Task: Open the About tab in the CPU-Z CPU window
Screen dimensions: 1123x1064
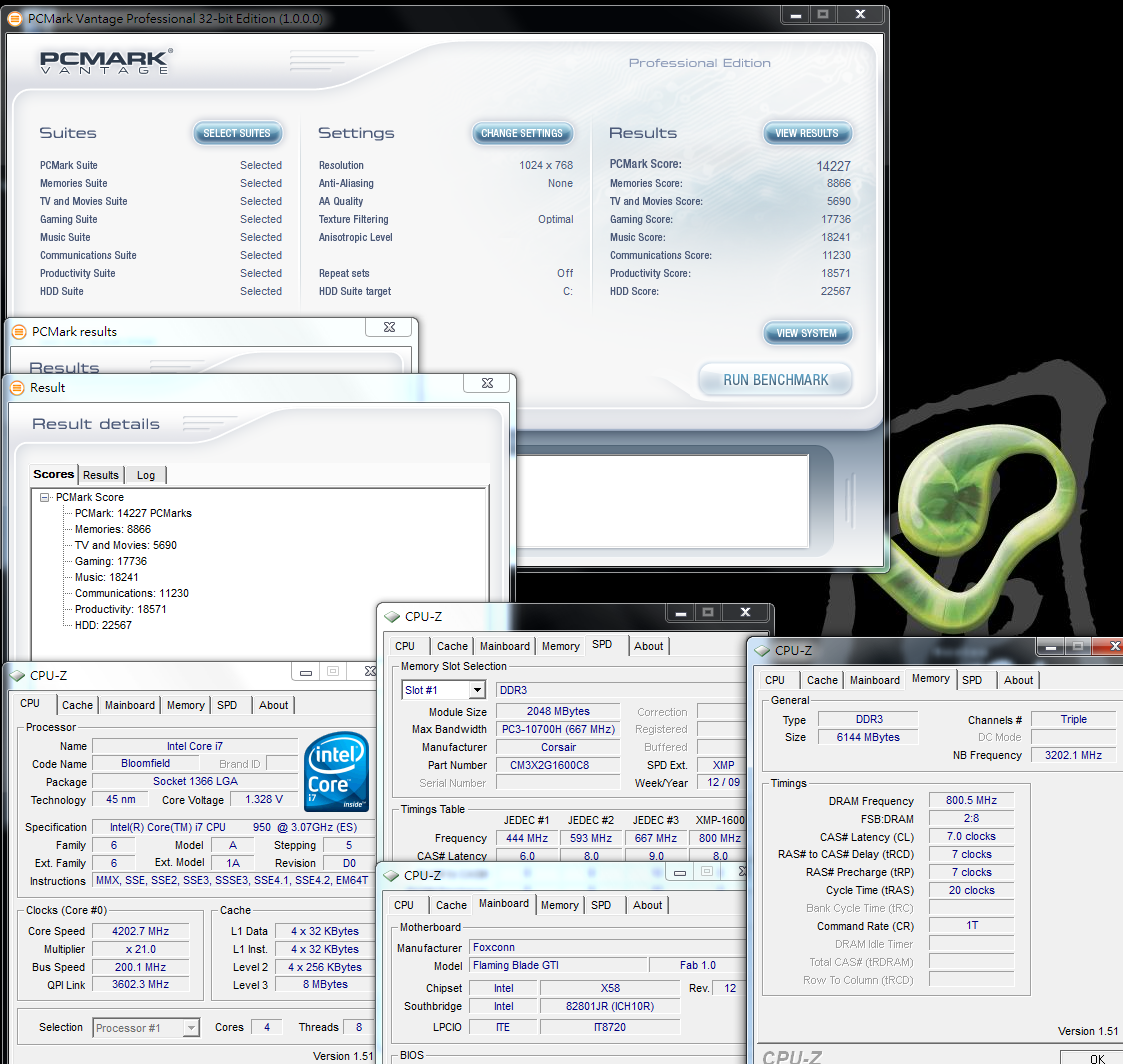Action: (274, 705)
